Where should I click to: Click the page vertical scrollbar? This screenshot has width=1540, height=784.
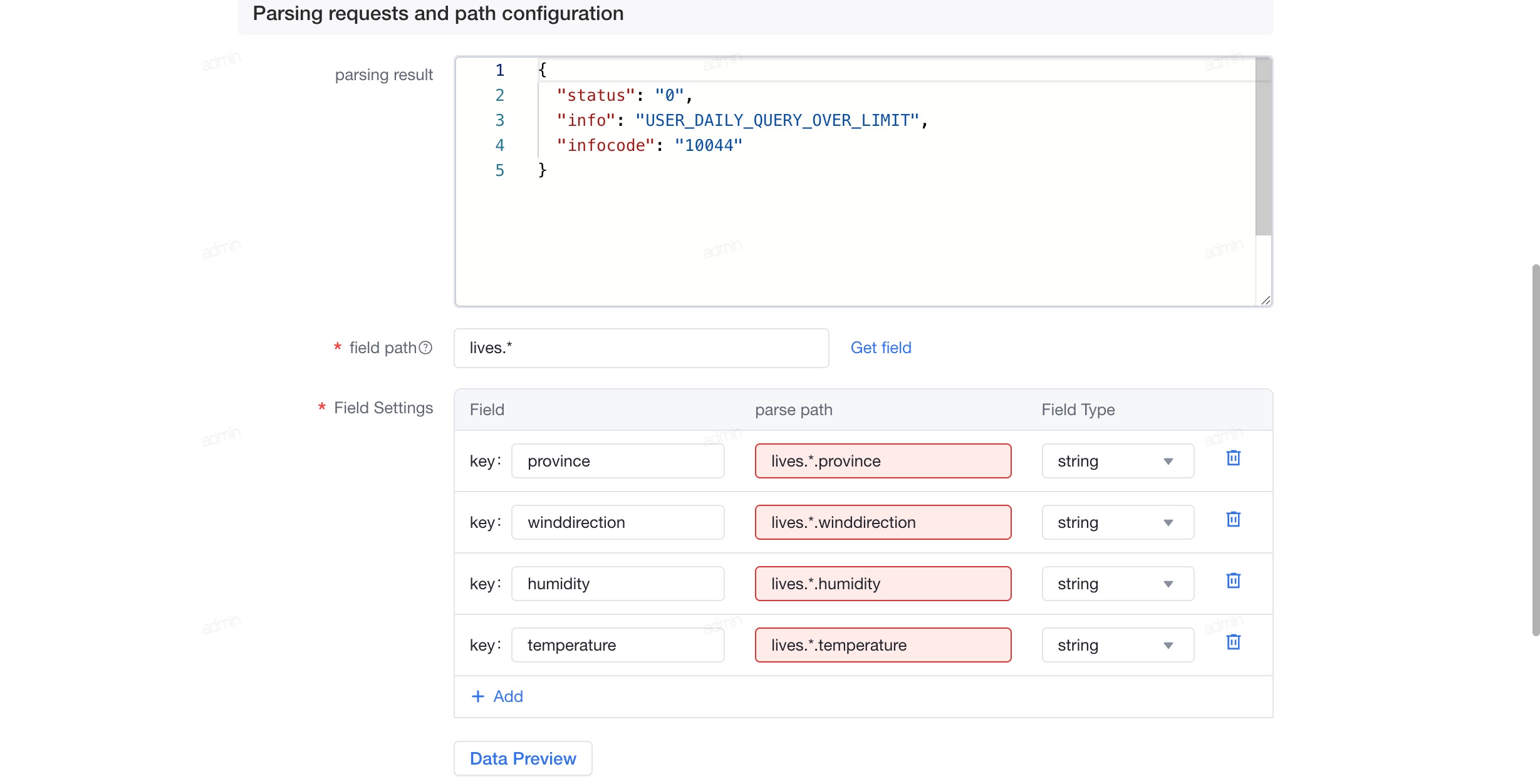(1536, 450)
